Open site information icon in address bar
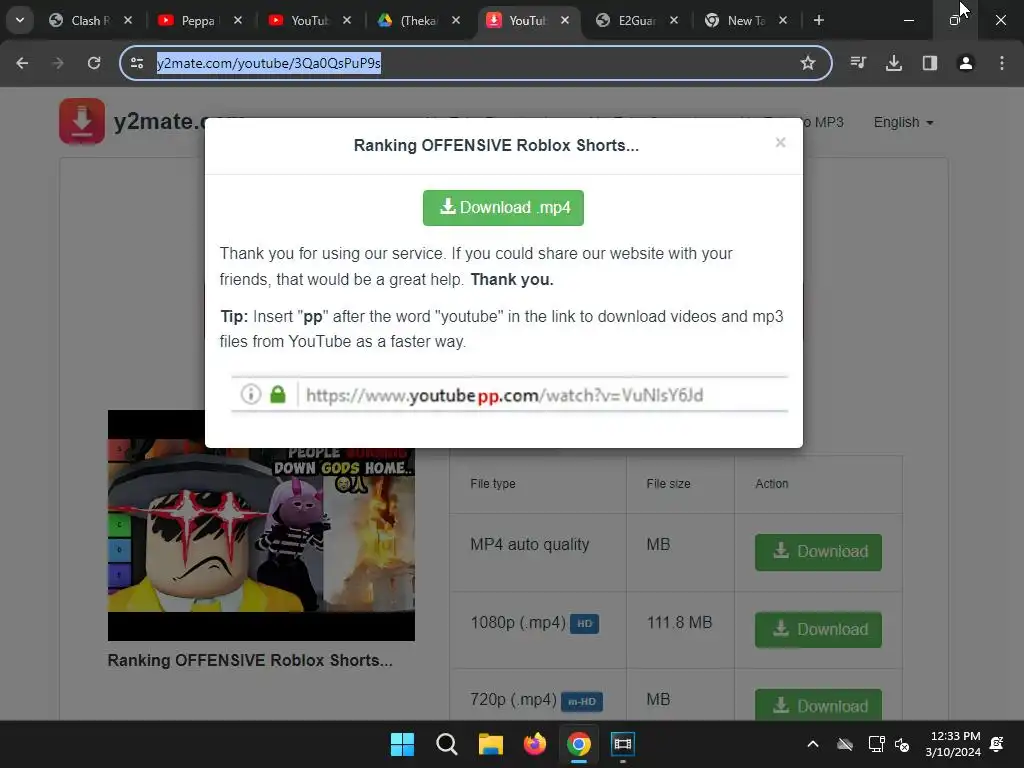 [x=137, y=63]
